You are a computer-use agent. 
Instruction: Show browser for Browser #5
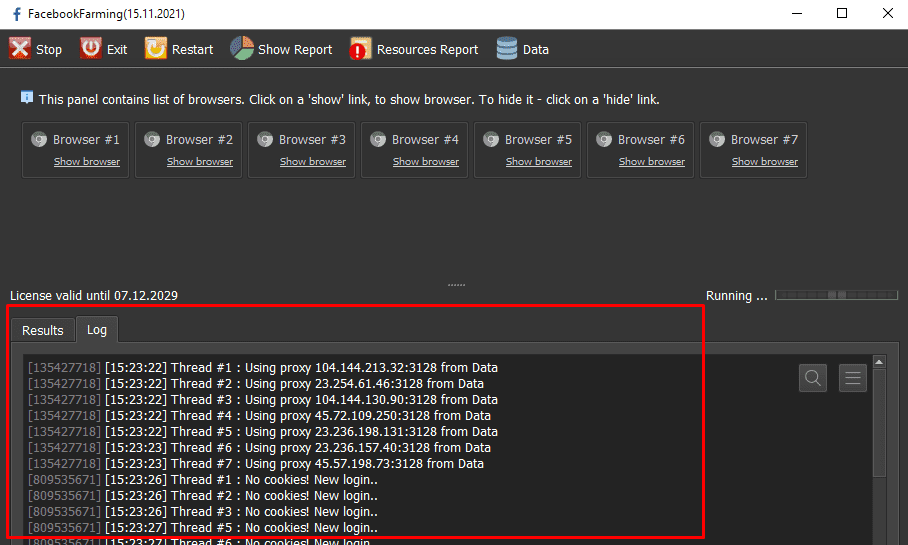(539, 162)
